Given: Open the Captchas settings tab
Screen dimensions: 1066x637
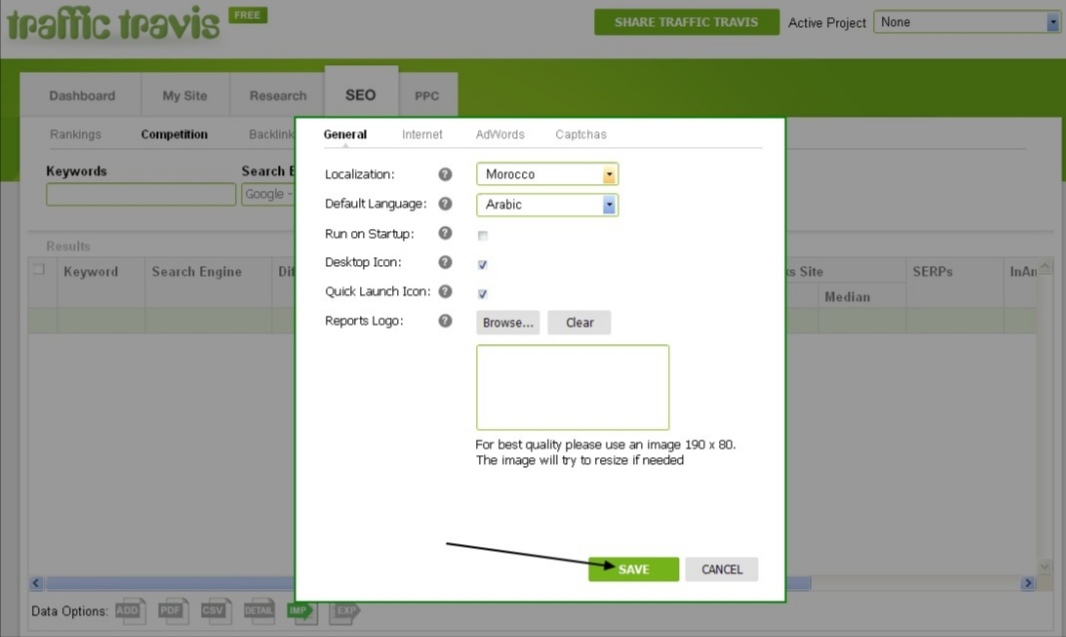Looking at the screenshot, I should pyautogui.click(x=581, y=135).
